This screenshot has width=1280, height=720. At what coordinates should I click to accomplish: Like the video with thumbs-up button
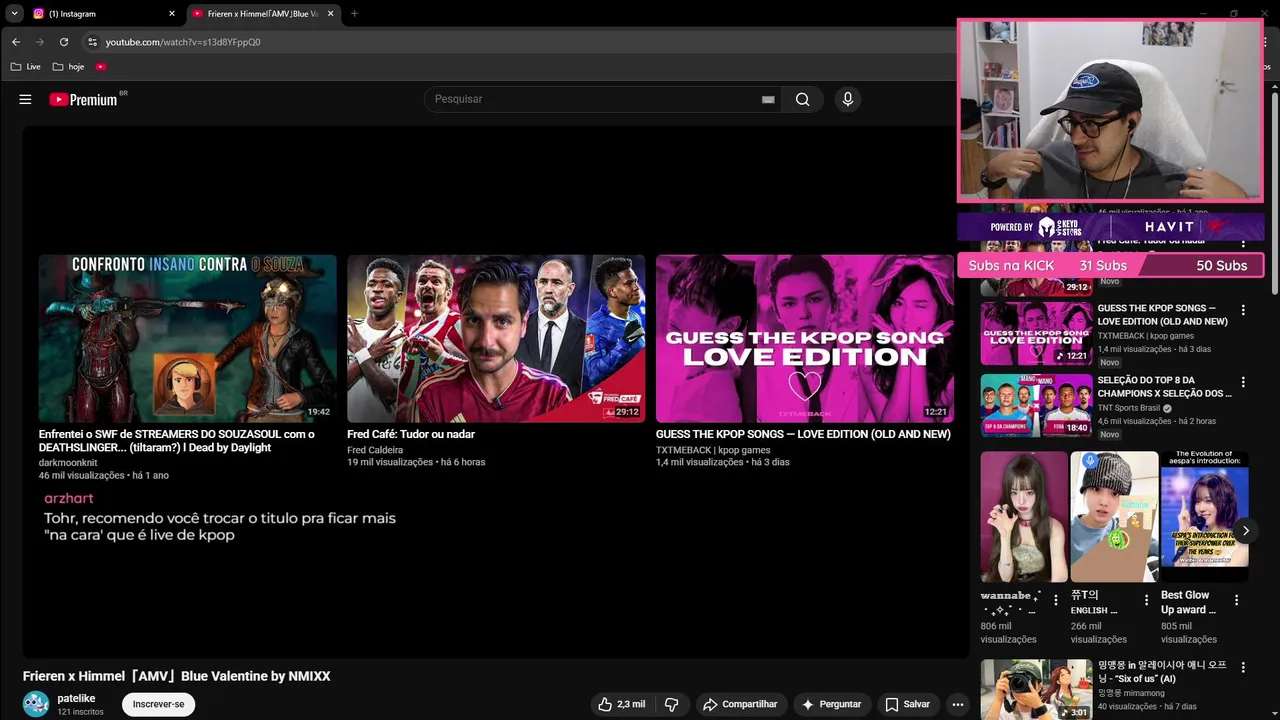click(x=621, y=704)
